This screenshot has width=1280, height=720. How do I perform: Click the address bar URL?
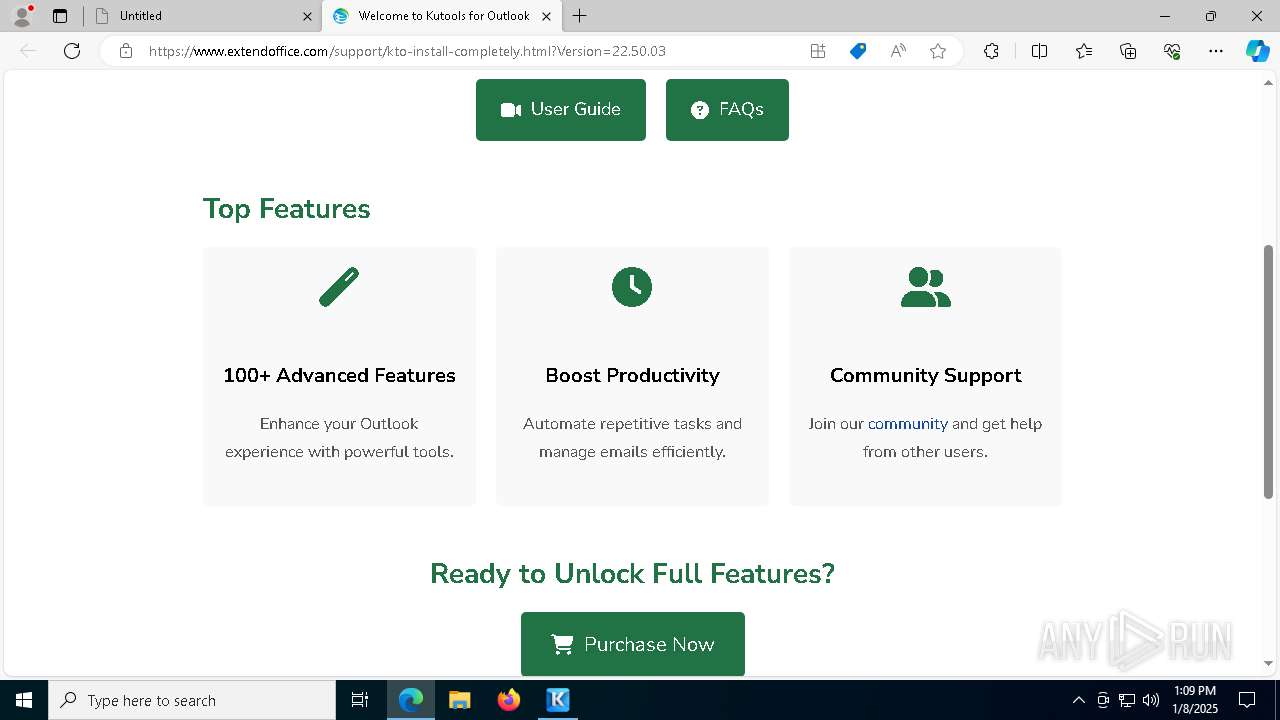coord(407,51)
